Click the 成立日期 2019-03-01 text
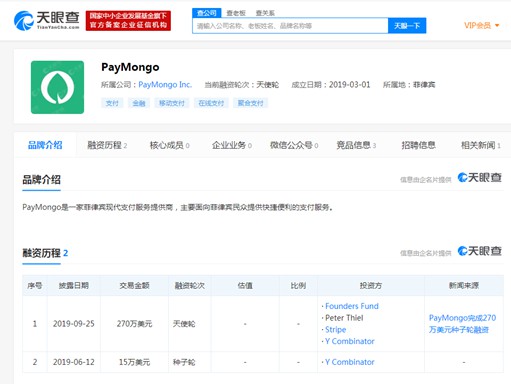This screenshot has height=384, width=511. pos(331,85)
